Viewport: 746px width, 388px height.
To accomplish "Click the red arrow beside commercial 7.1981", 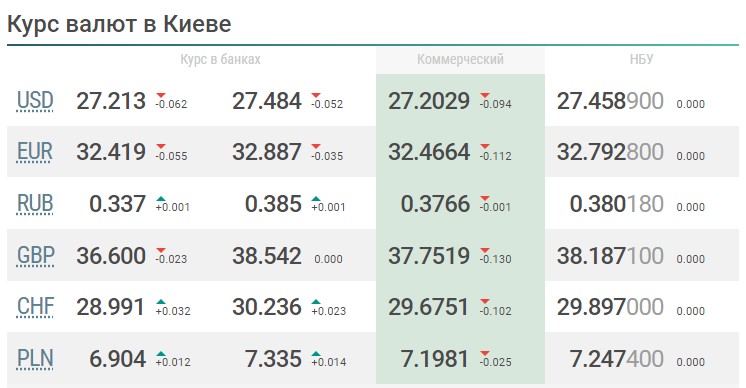I will pos(485,353).
